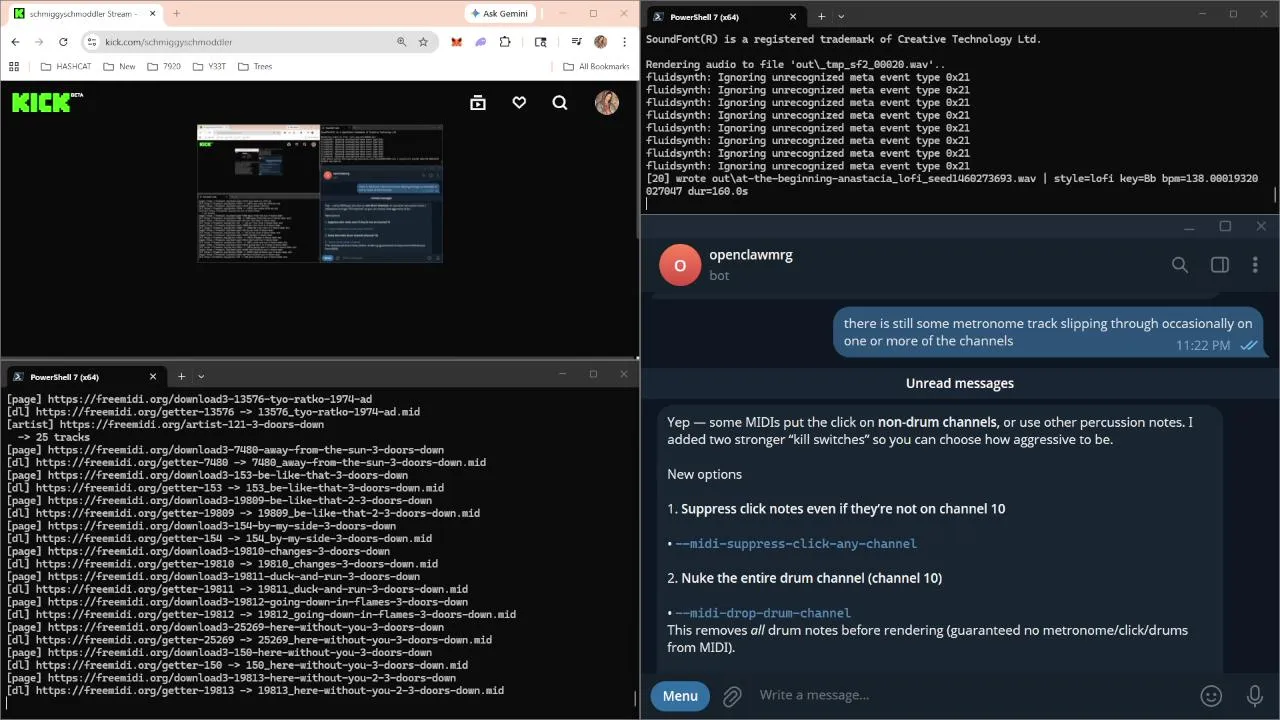Open the 7920 bookmarks folder
This screenshot has width=1280, height=720.
pos(164,66)
